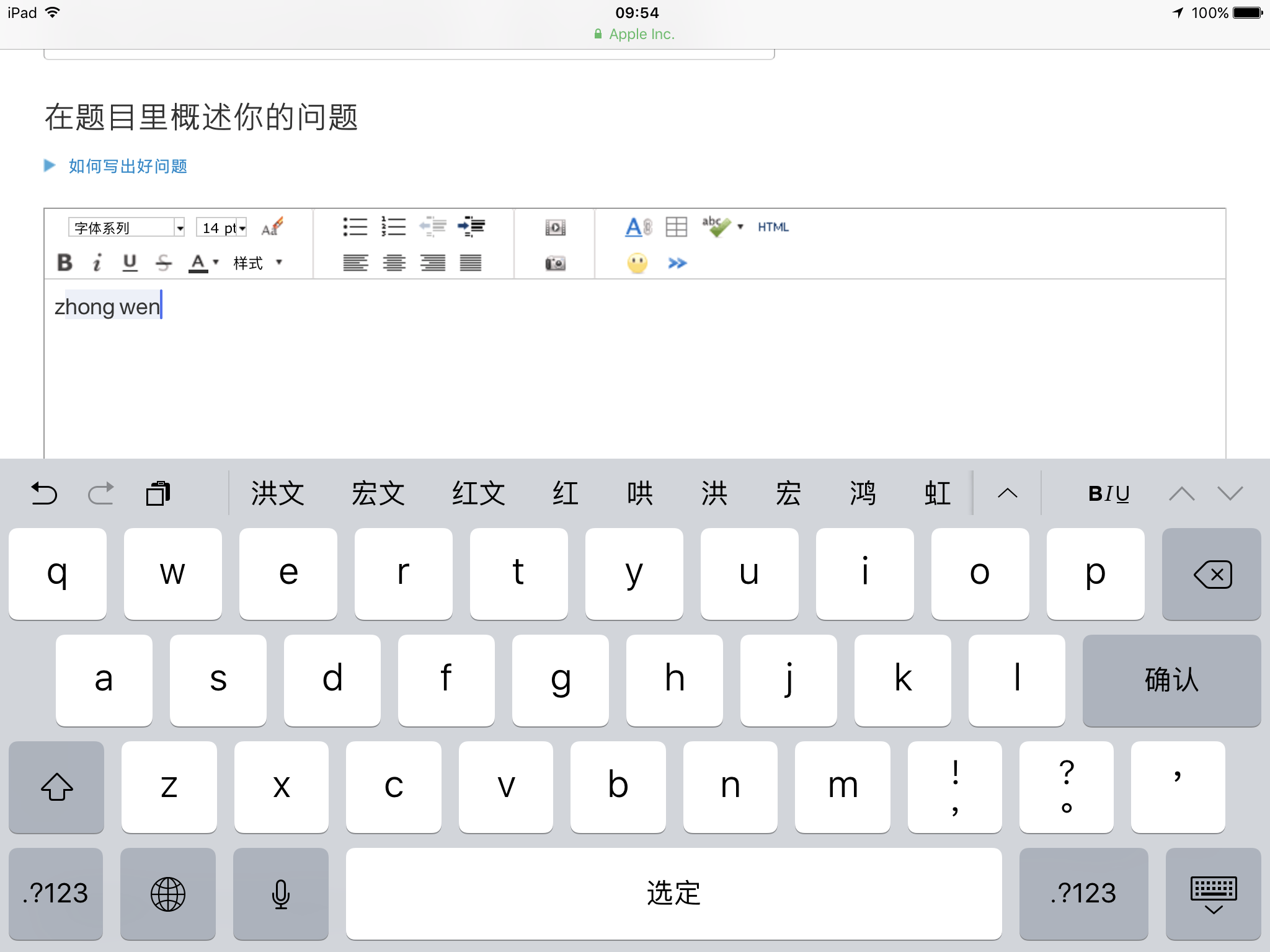Toggle underline formatting in editor toolbar
Viewport: 1270px width, 952px height.
click(x=130, y=263)
